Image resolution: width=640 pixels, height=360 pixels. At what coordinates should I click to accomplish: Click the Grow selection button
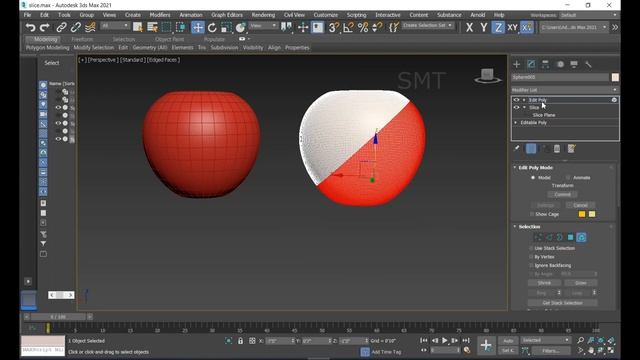(x=580, y=283)
